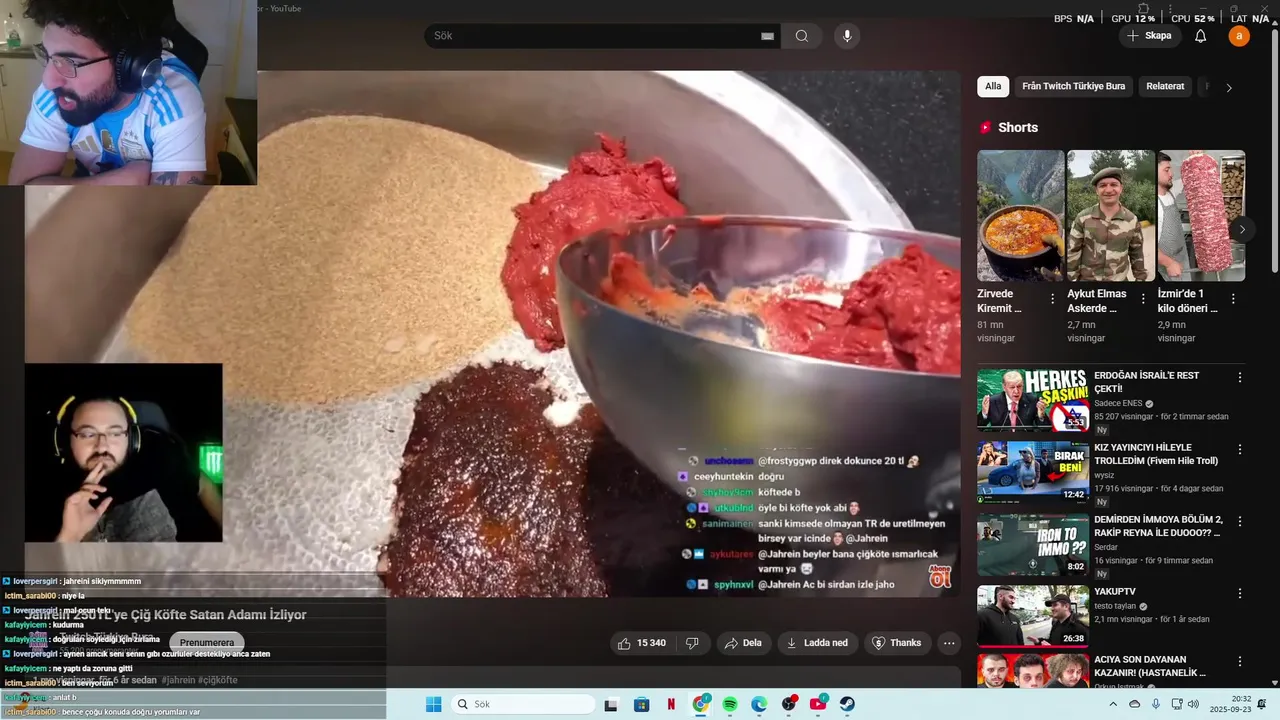Open options menu for Zirvede Kiremit short
1280x720 pixels.
(1052, 299)
